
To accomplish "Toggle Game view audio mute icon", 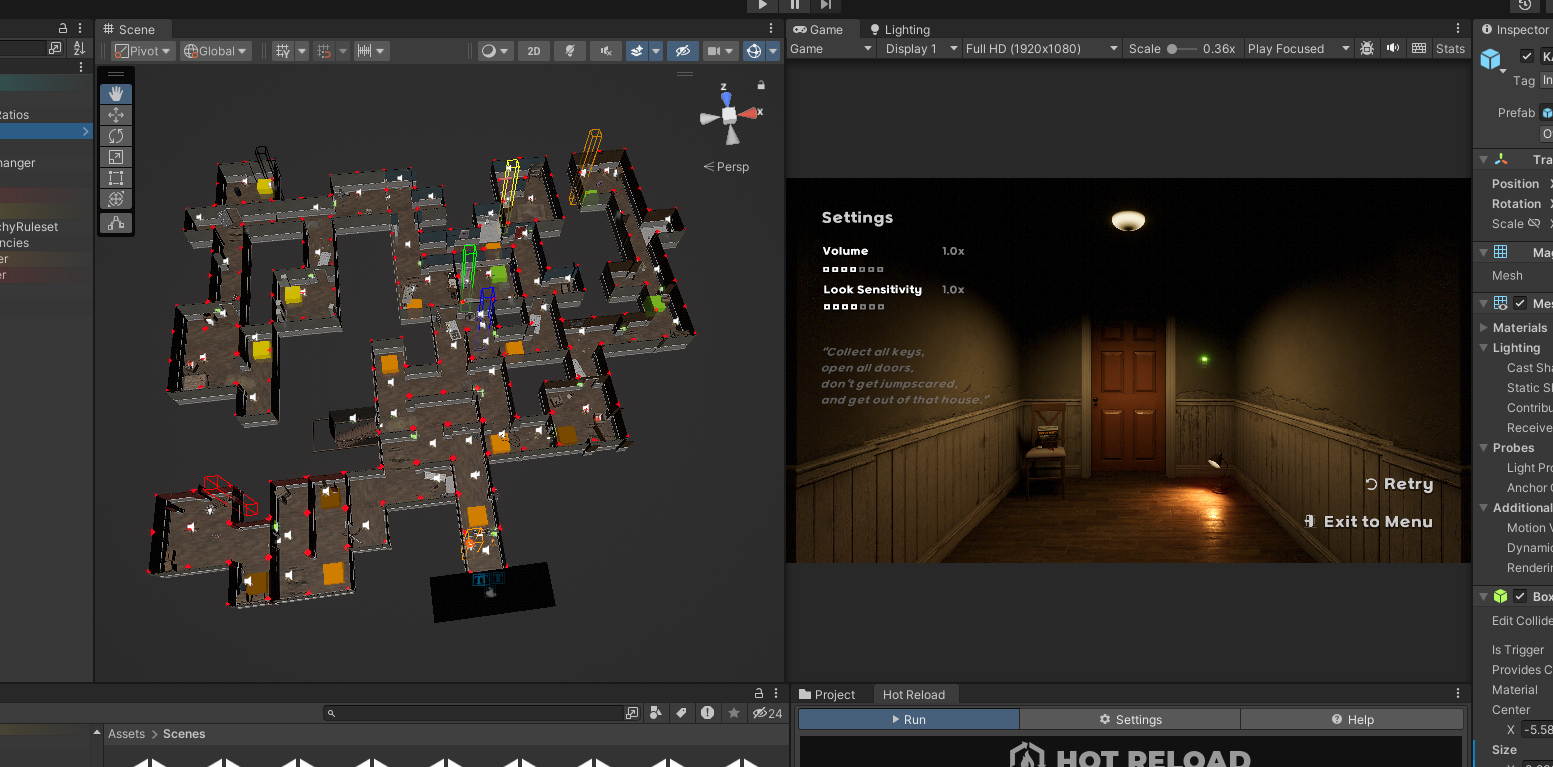I will coord(1392,48).
